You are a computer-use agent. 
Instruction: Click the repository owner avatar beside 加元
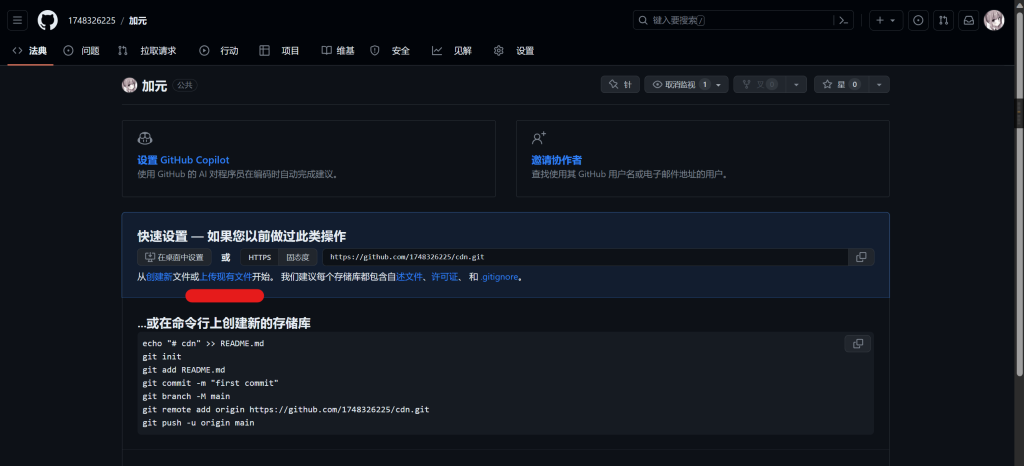[x=129, y=85]
